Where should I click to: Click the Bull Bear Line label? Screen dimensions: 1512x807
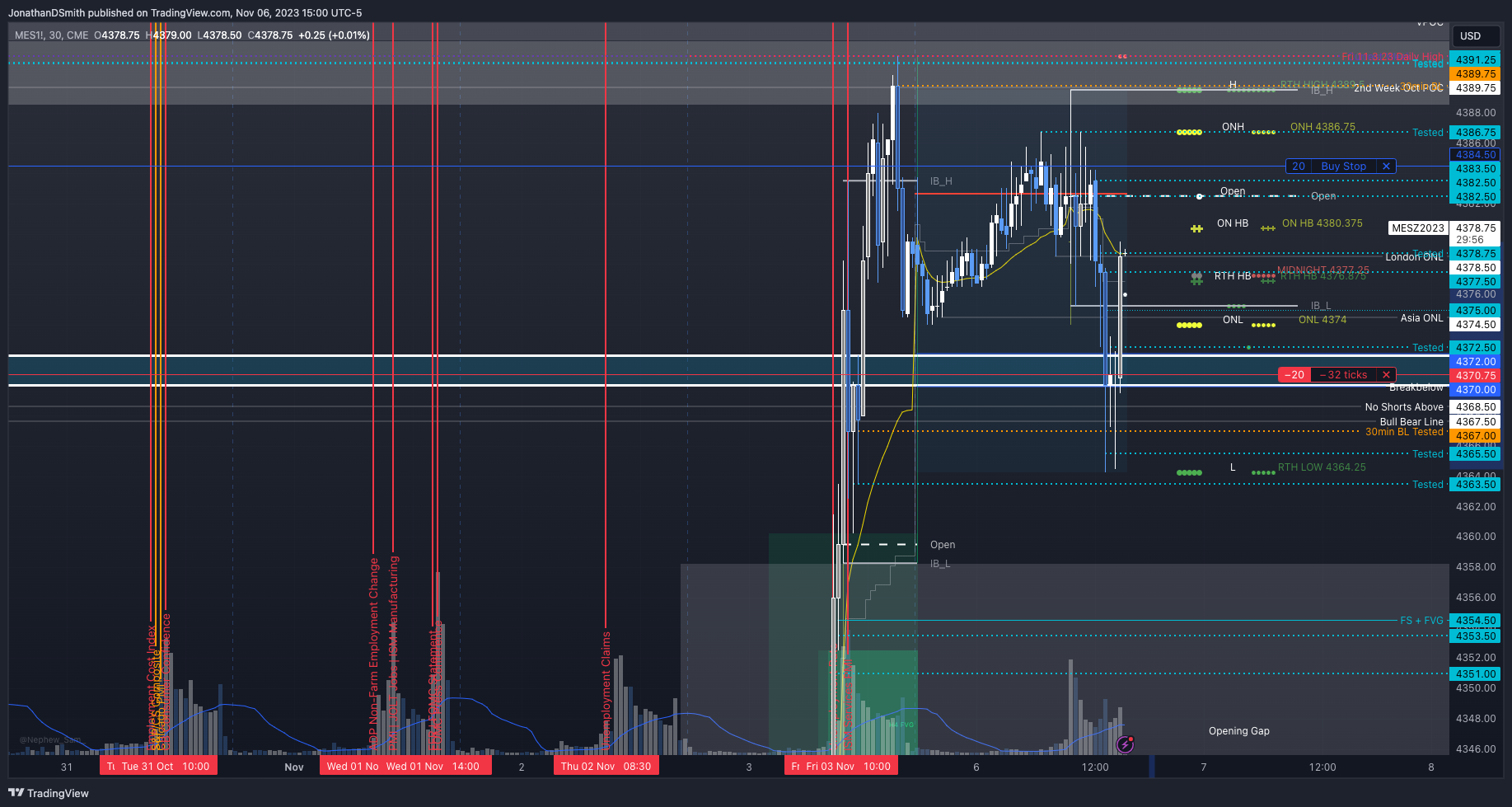click(x=1411, y=422)
